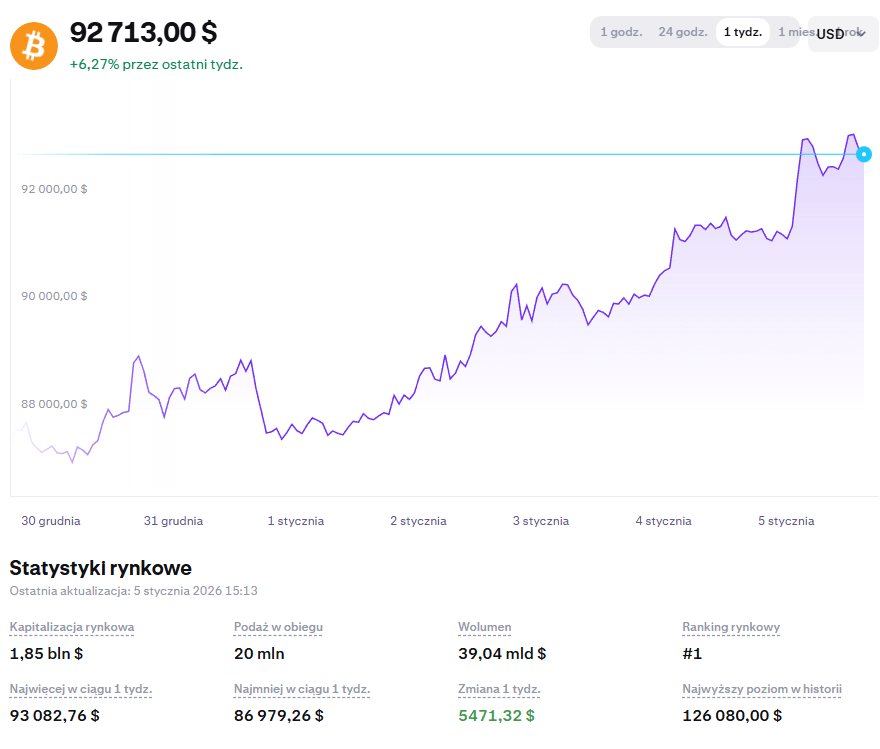The width and height of the screenshot is (880, 749).
Task: Click the Zmiana 1 tydz. label
Action: 499,689
